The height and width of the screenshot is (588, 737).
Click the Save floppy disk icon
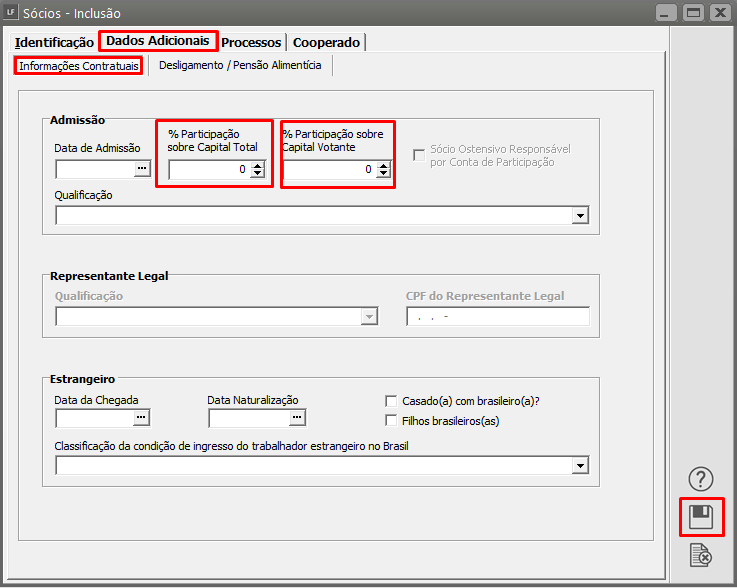click(701, 517)
